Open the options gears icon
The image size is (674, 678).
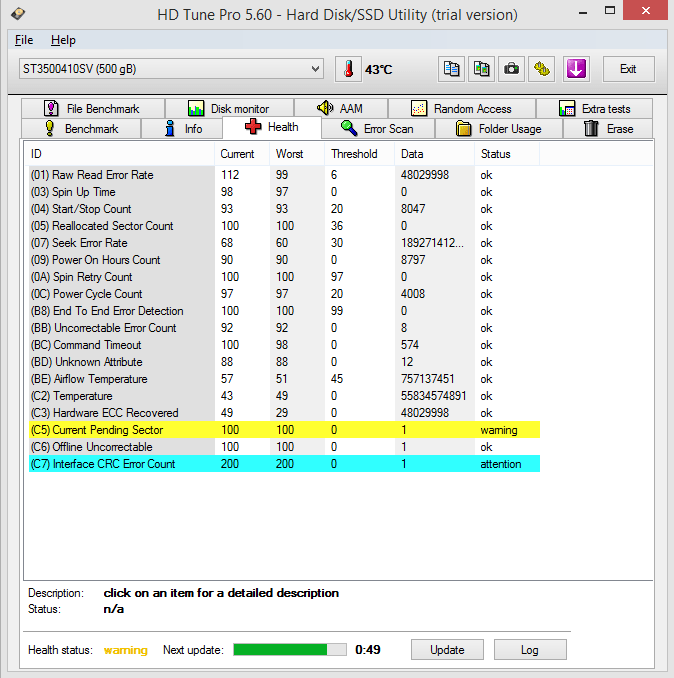[x=542, y=69]
